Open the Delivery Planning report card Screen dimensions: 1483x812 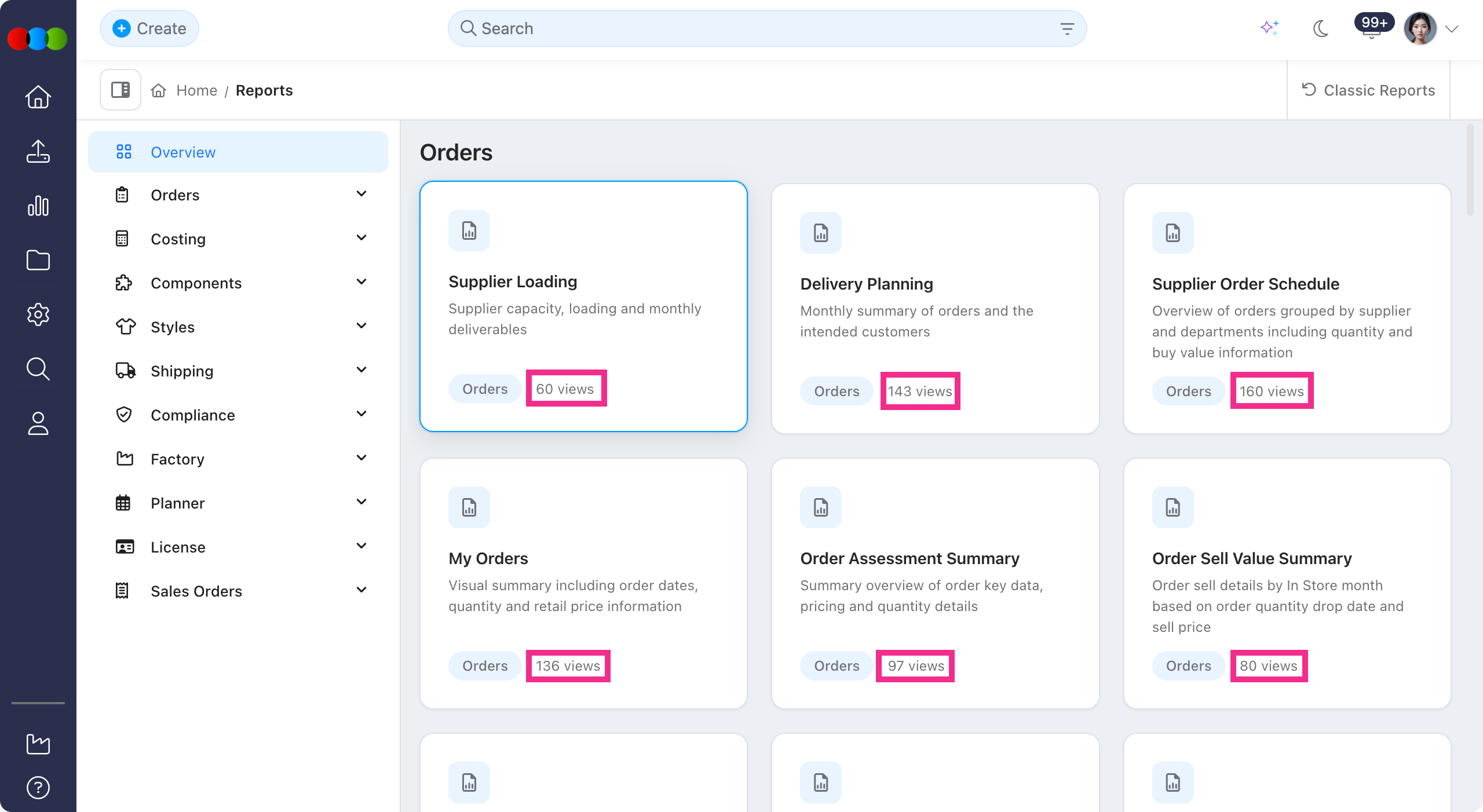(x=935, y=309)
